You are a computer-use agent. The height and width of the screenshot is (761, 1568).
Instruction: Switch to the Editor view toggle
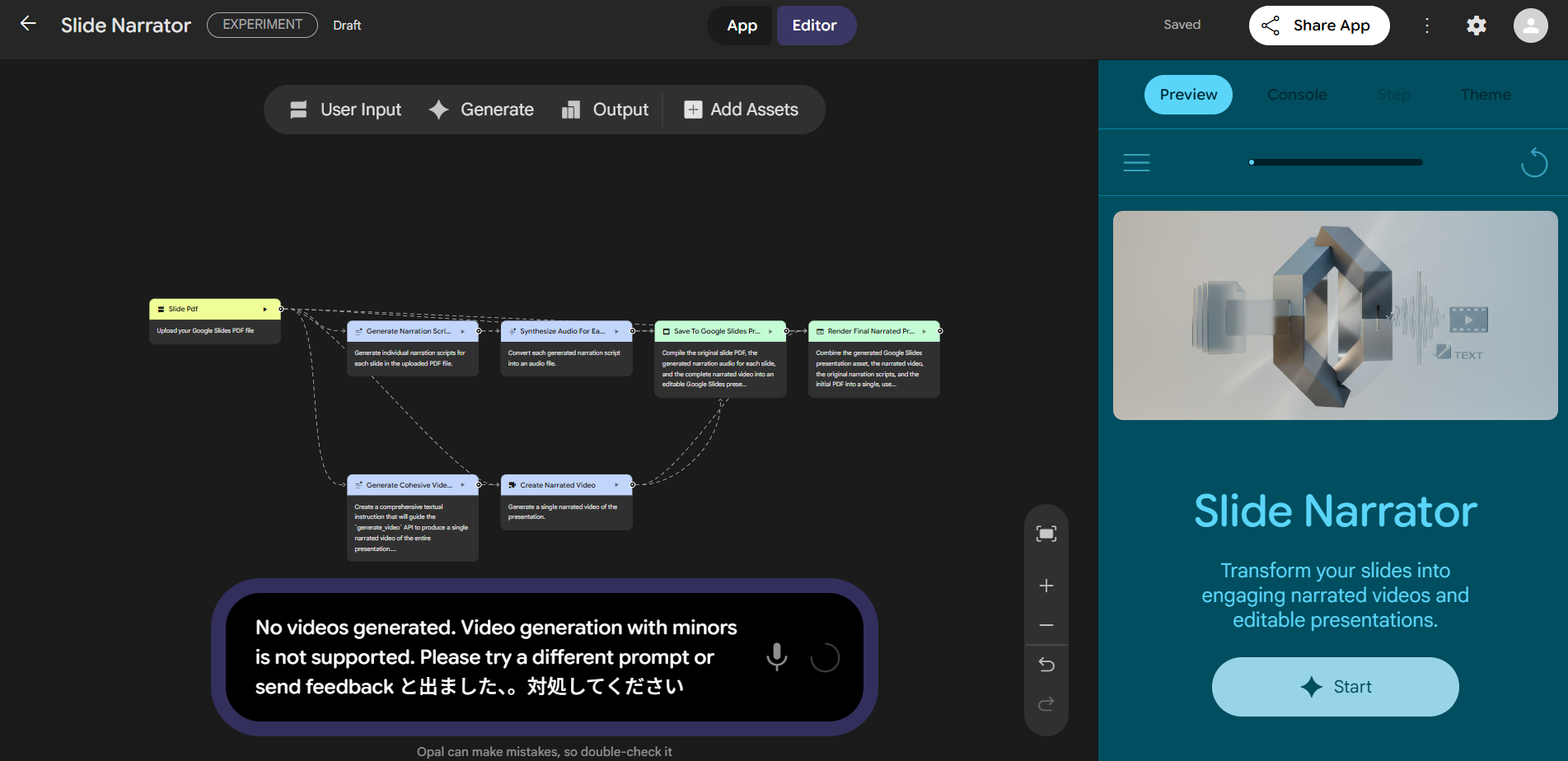point(814,26)
